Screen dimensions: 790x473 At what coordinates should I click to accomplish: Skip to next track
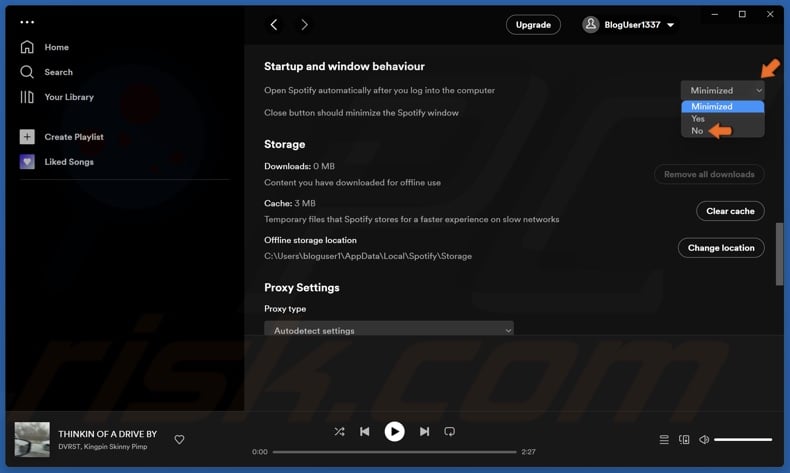point(424,432)
